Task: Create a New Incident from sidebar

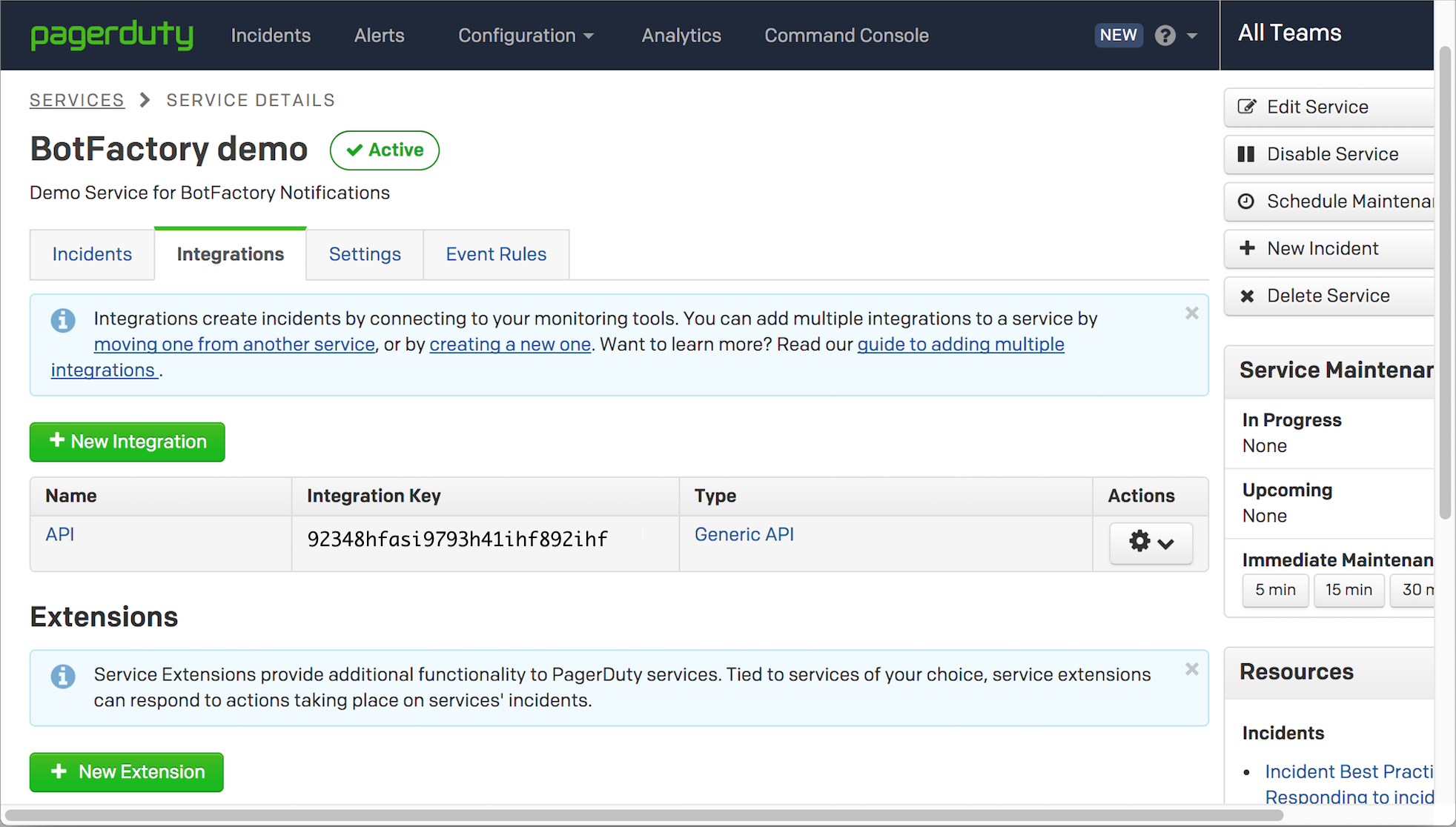Action: [x=1328, y=248]
